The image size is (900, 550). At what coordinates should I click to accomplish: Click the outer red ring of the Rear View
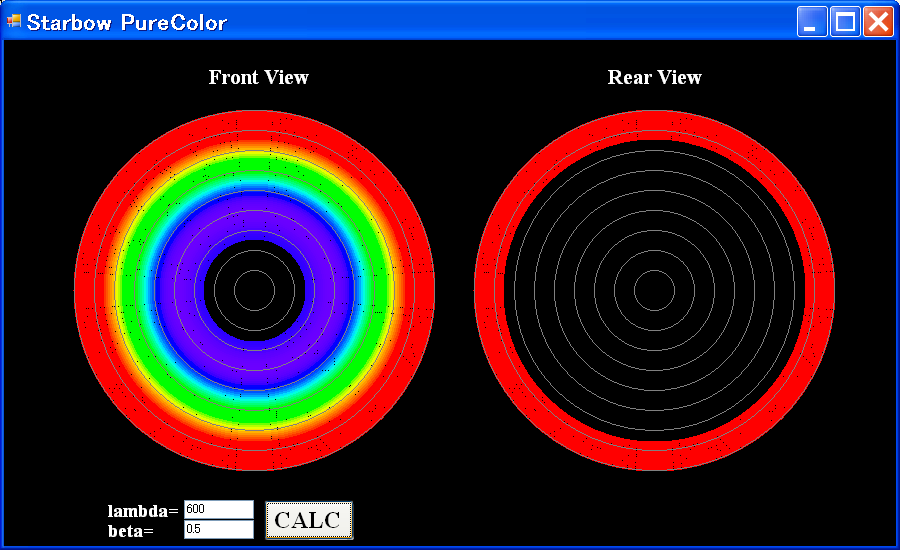(654, 124)
